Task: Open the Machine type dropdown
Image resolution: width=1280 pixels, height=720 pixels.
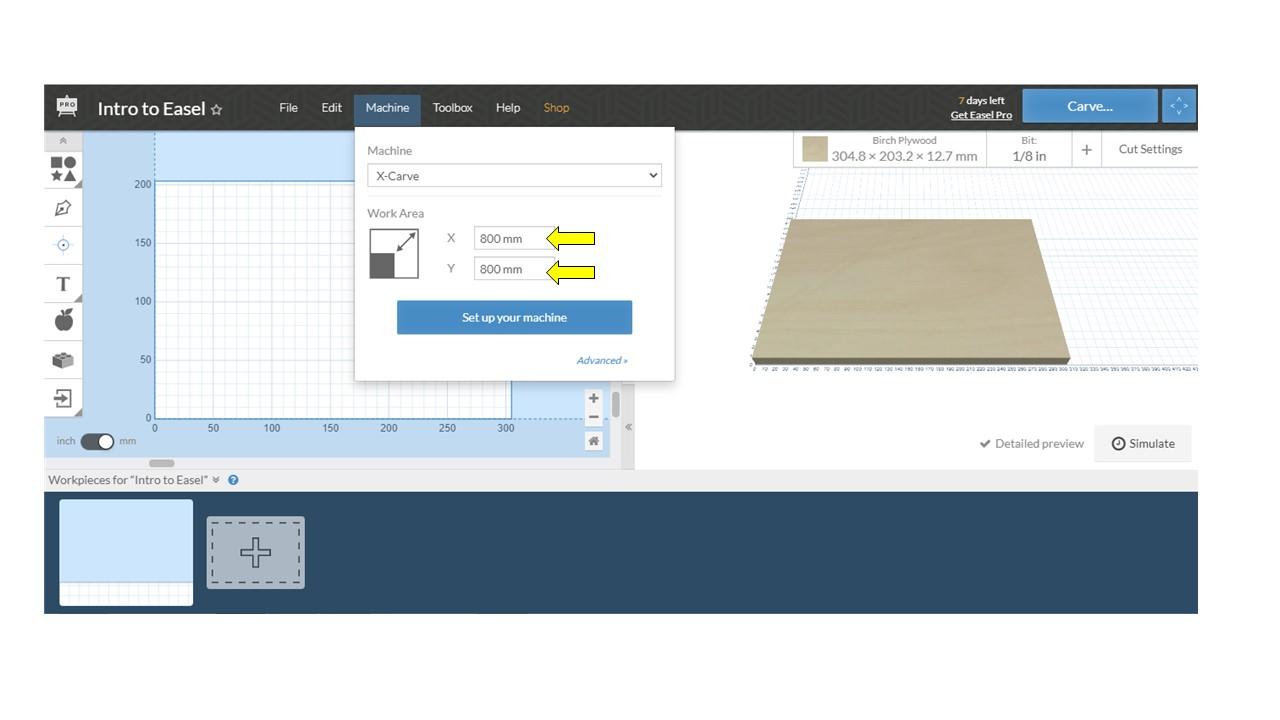Action: click(514, 176)
